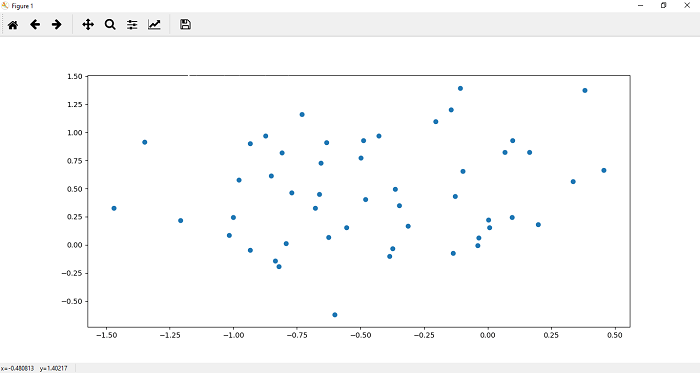Click the x-axis label −1.50
Viewport: 700px width, 373px height.
106,336
